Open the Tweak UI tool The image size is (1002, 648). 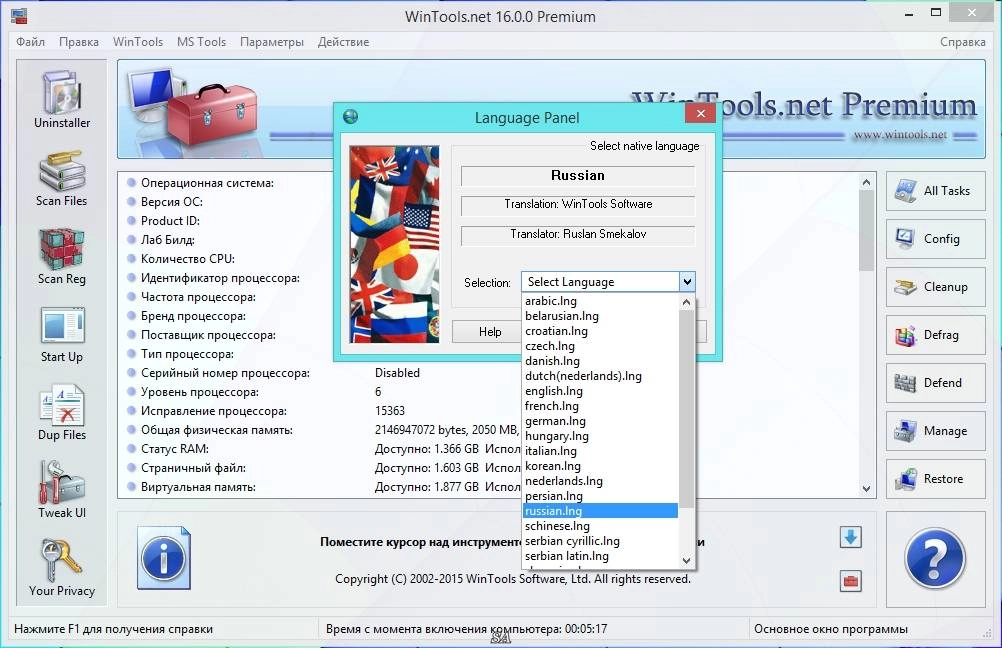point(62,490)
